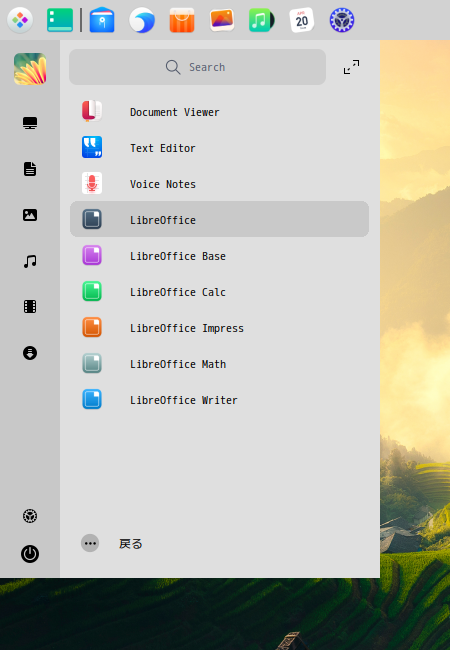The width and height of the screenshot is (450, 650).
Task: Open the calendar app in the dock
Action: [302, 20]
